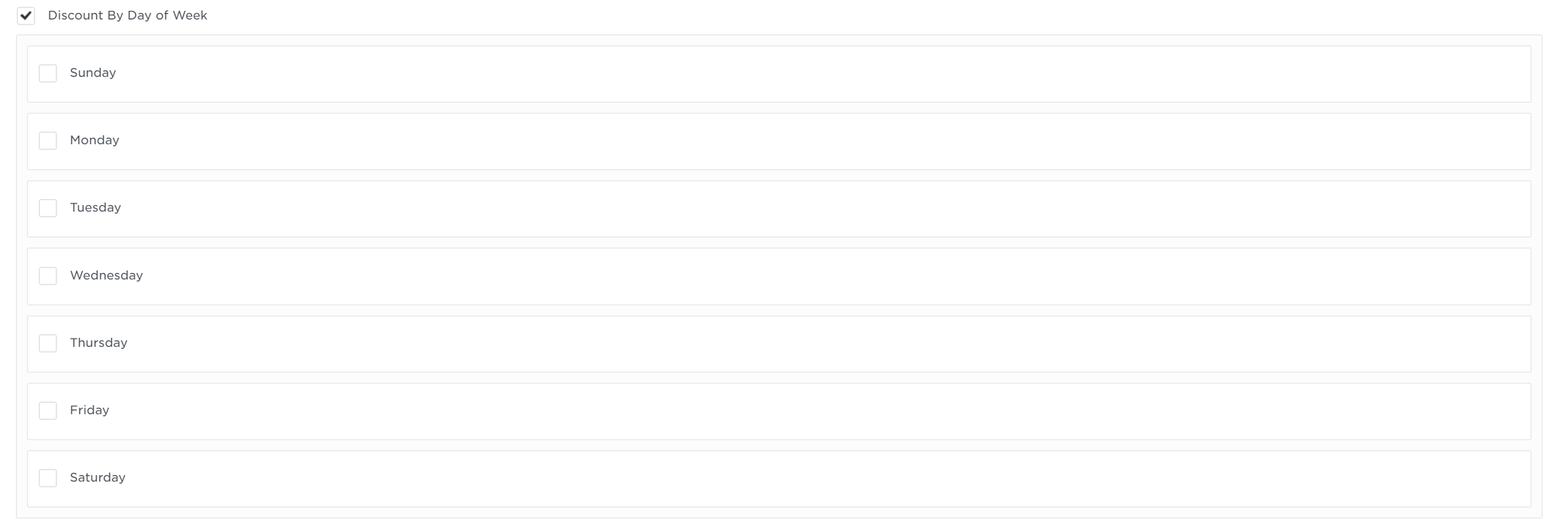
Task: Click the Discount By Day of Week label
Action: click(127, 15)
